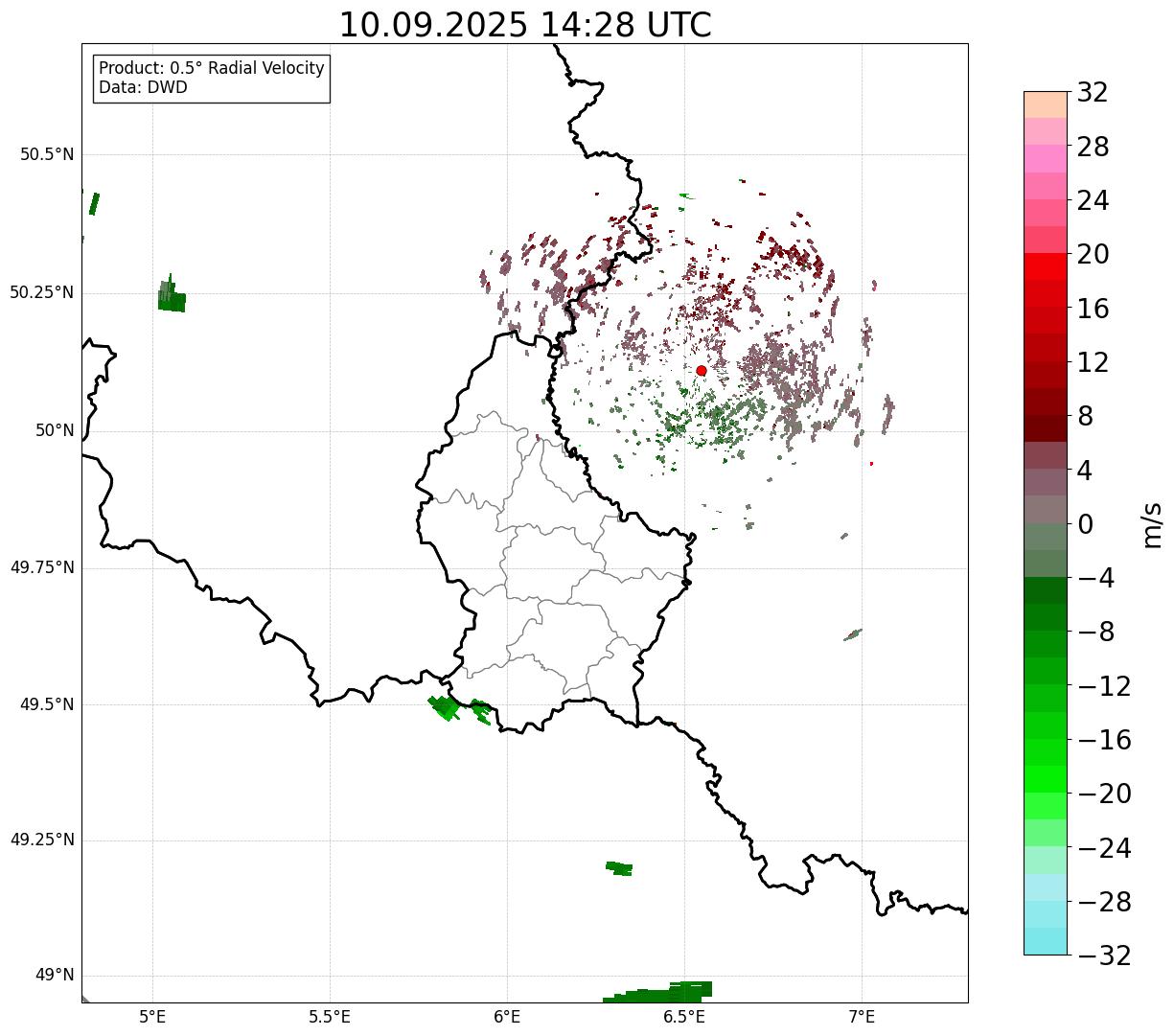Click the 49.25°N latitude label
The width and height of the screenshot is (1174, 1036).
click(x=41, y=840)
